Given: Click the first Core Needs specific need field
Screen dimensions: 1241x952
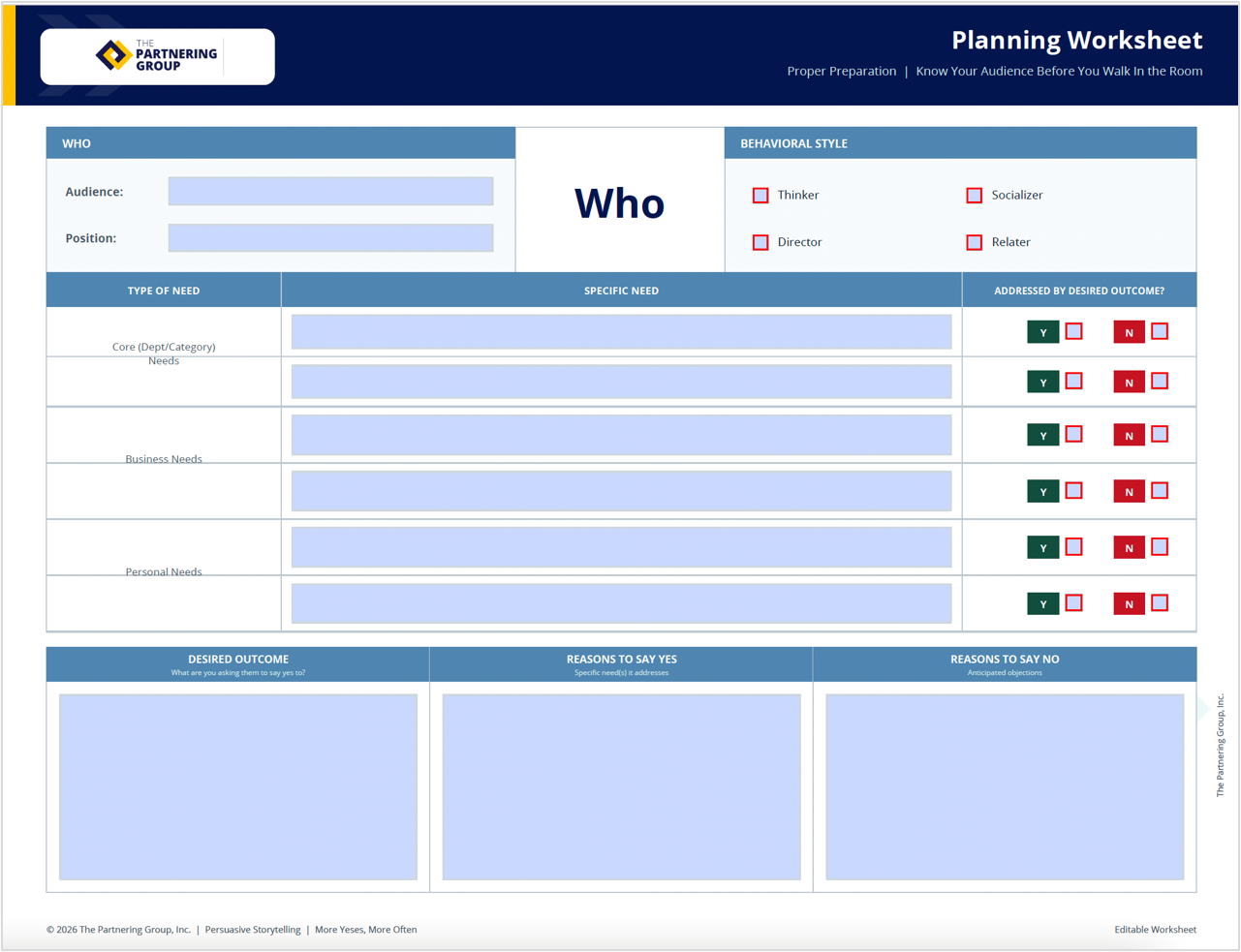Looking at the screenshot, I should click(621, 331).
